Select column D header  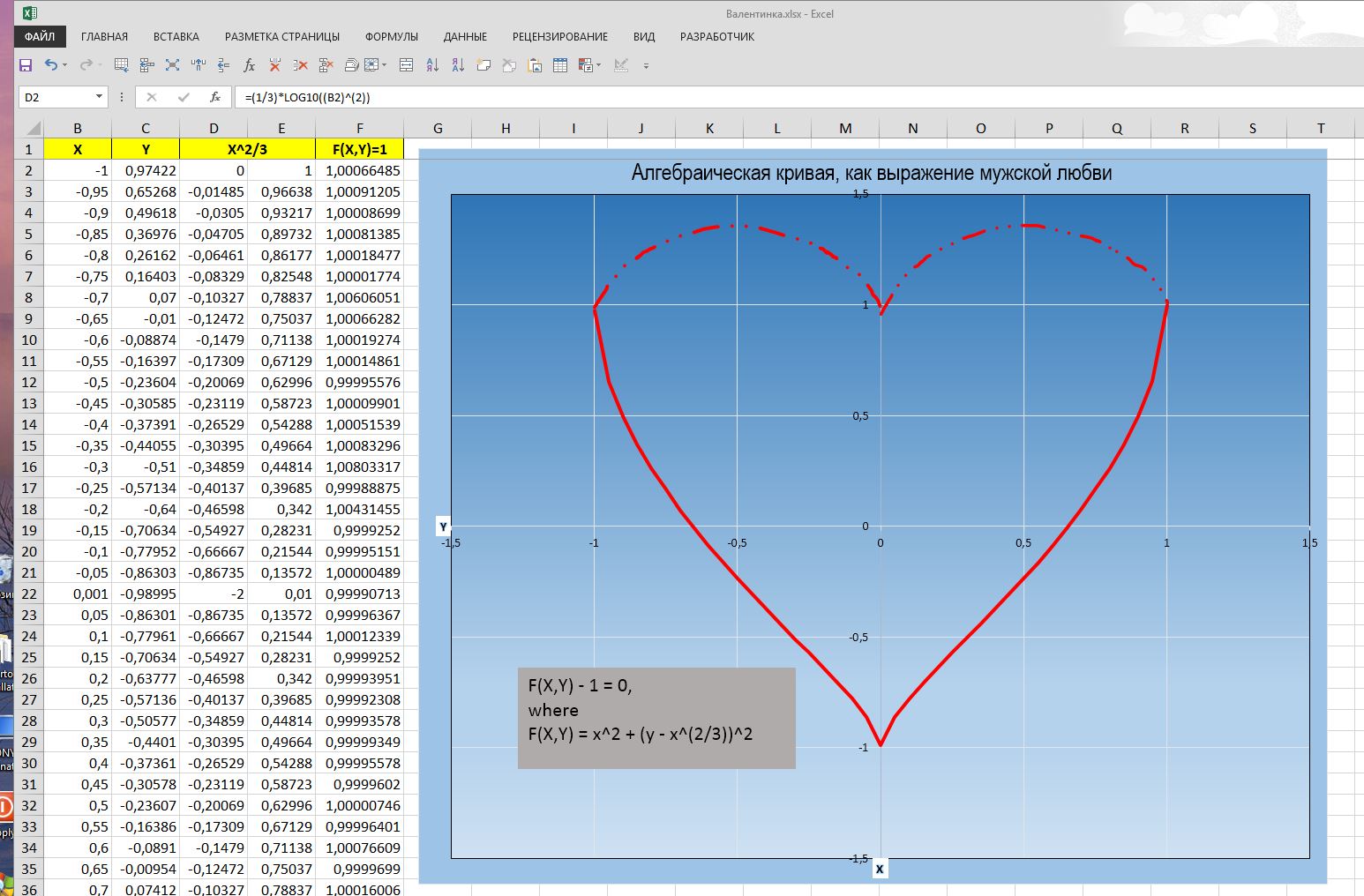pos(214,128)
